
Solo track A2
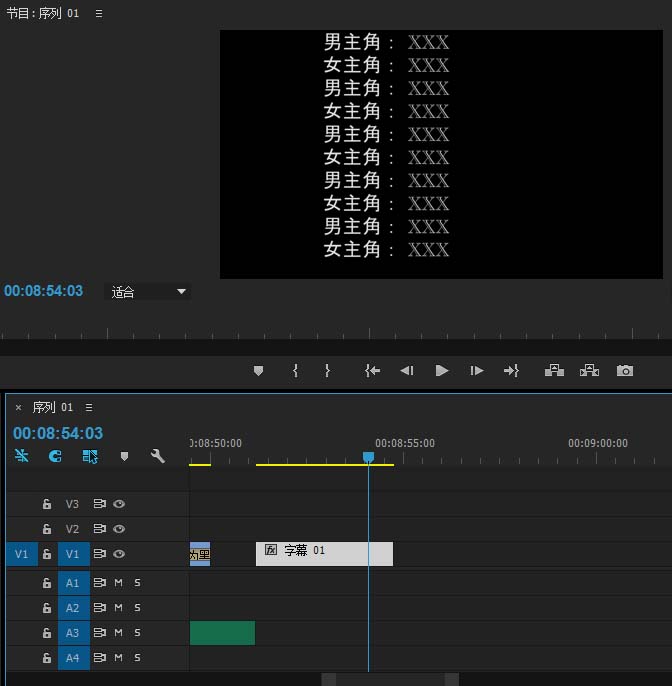pyautogui.click(x=137, y=608)
